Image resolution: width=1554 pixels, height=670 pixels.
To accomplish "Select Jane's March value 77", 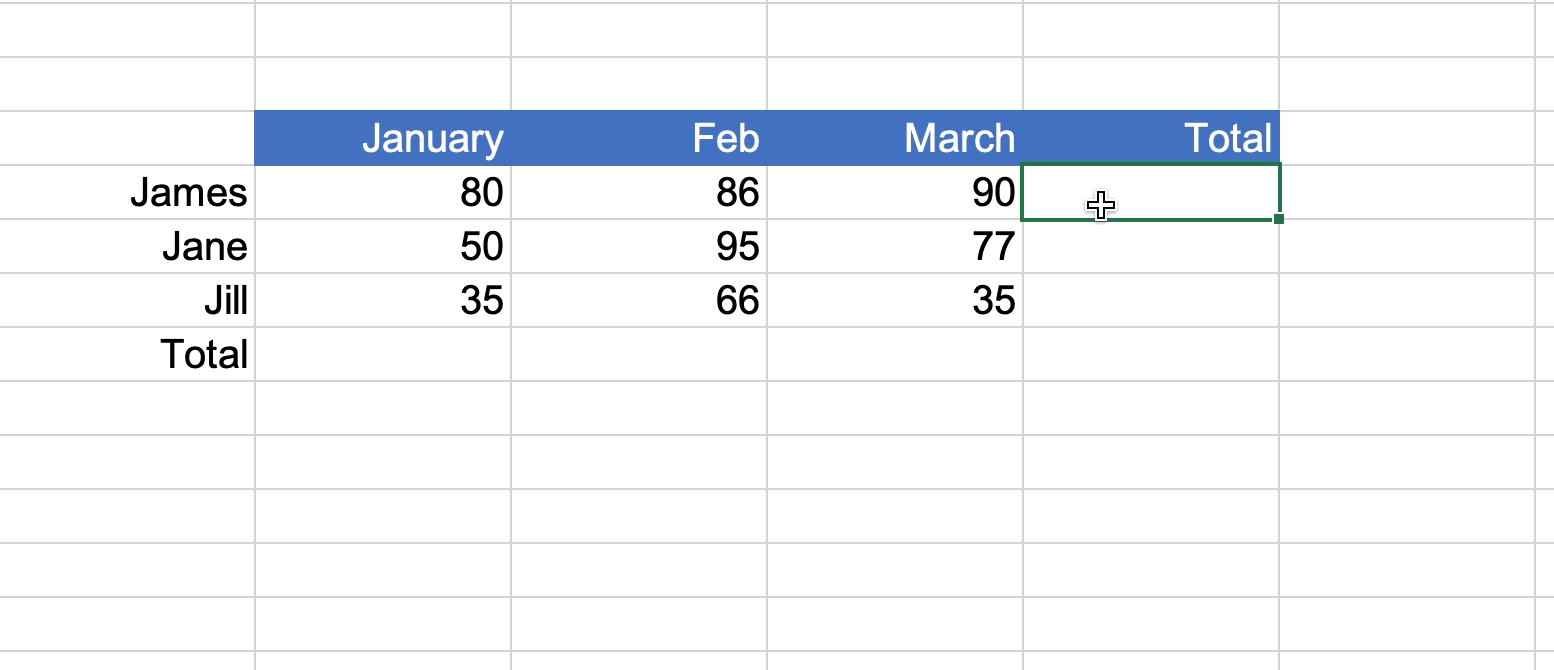I will tap(895, 246).
